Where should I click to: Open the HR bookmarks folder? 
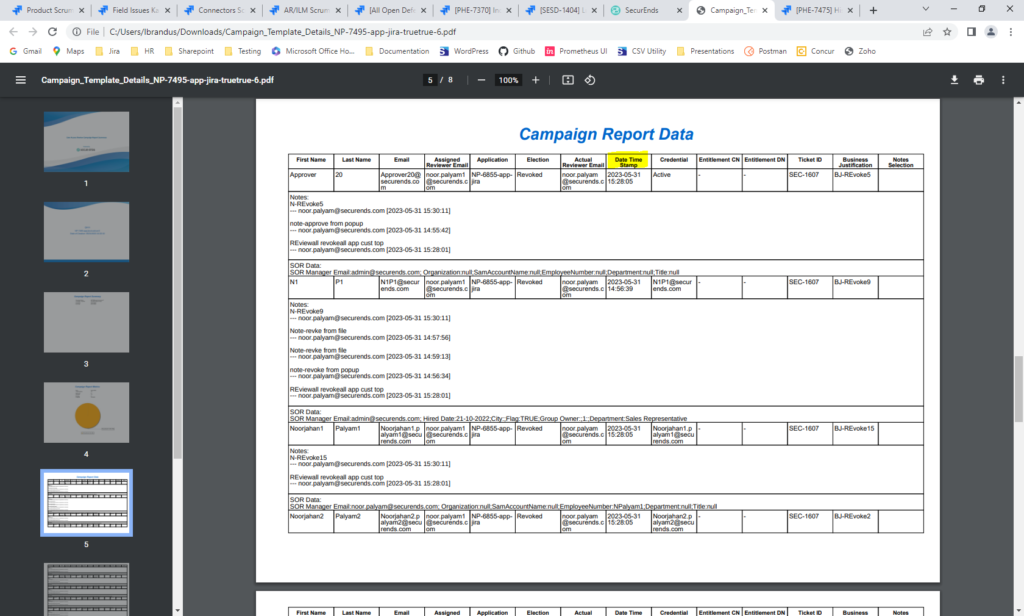143,51
